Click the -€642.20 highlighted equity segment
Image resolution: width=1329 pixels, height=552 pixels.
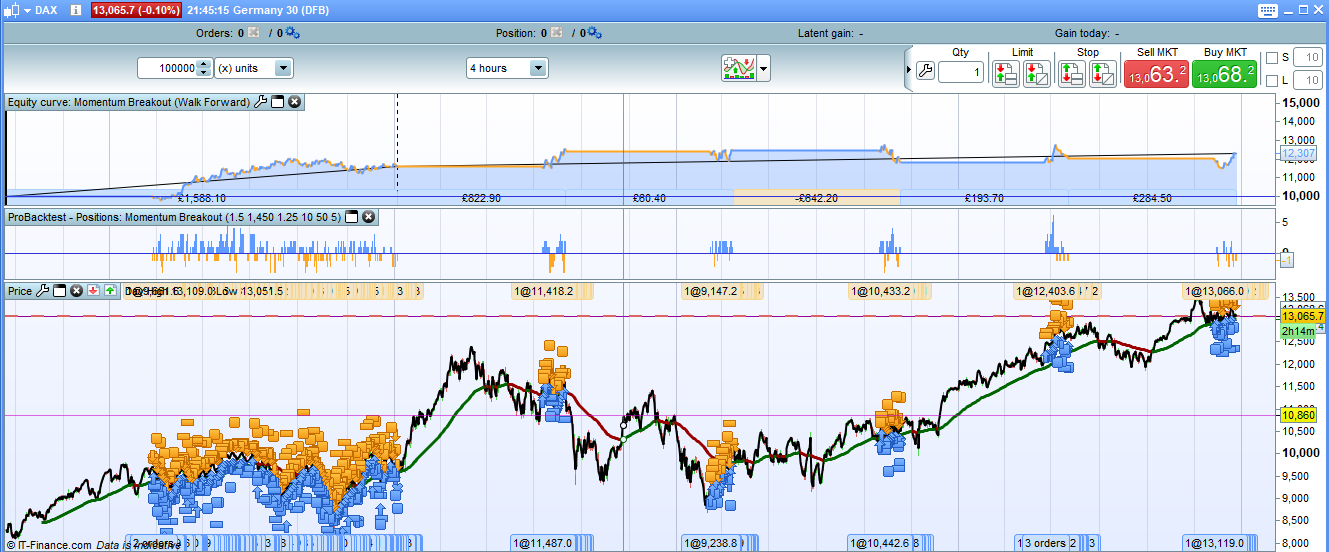[816, 198]
